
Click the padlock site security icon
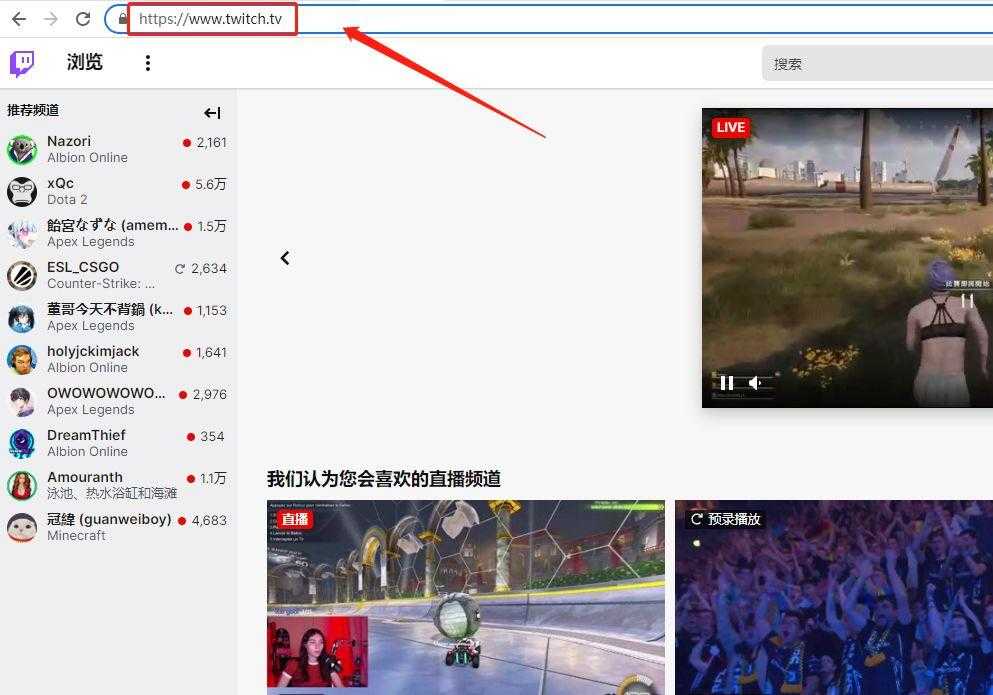click(x=123, y=18)
